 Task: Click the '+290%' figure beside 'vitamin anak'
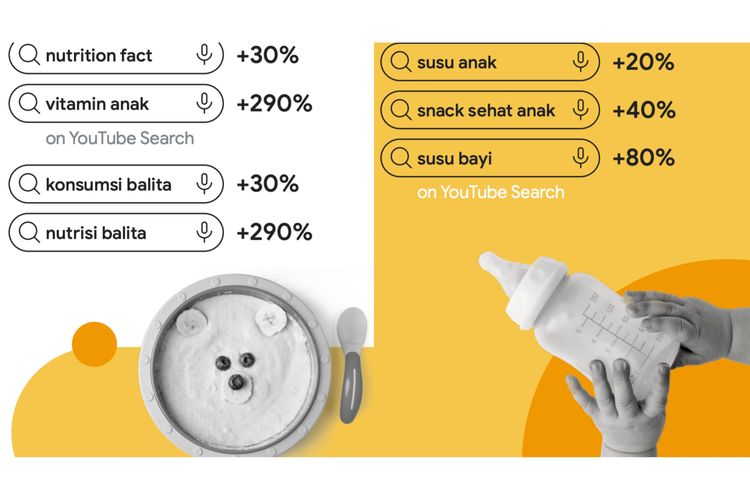coord(274,103)
